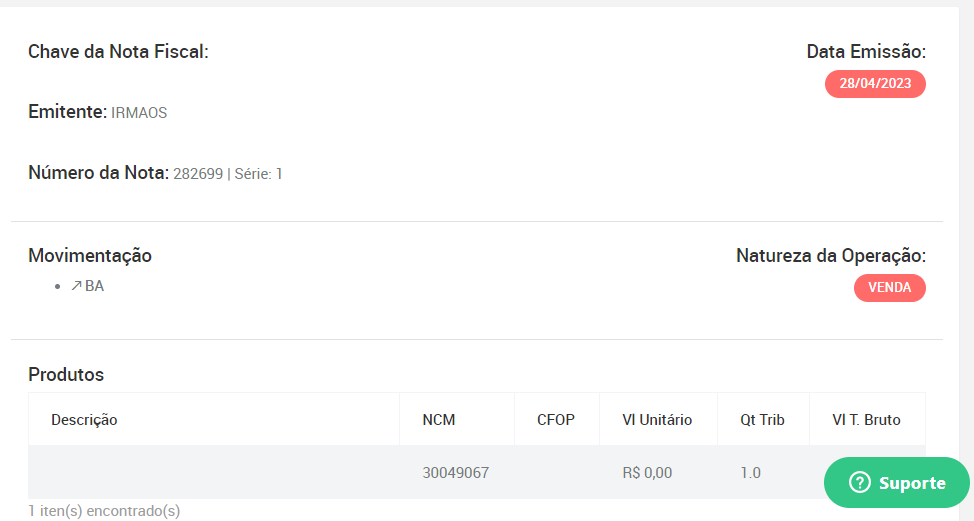The width and height of the screenshot is (974, 521).
Task: Select the NCM value 30049067
Action: pyautogui.click(x=455, y=473)
